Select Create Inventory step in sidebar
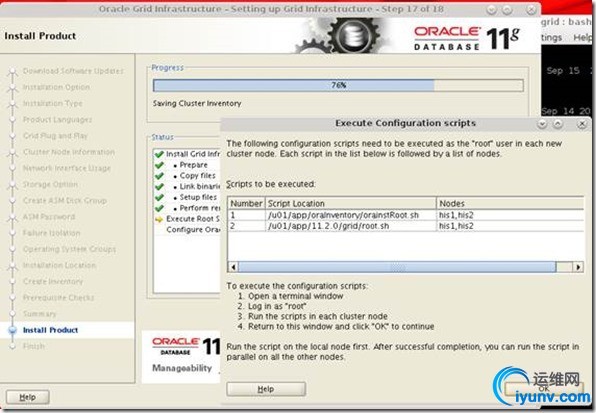 (x=53, y=281)
